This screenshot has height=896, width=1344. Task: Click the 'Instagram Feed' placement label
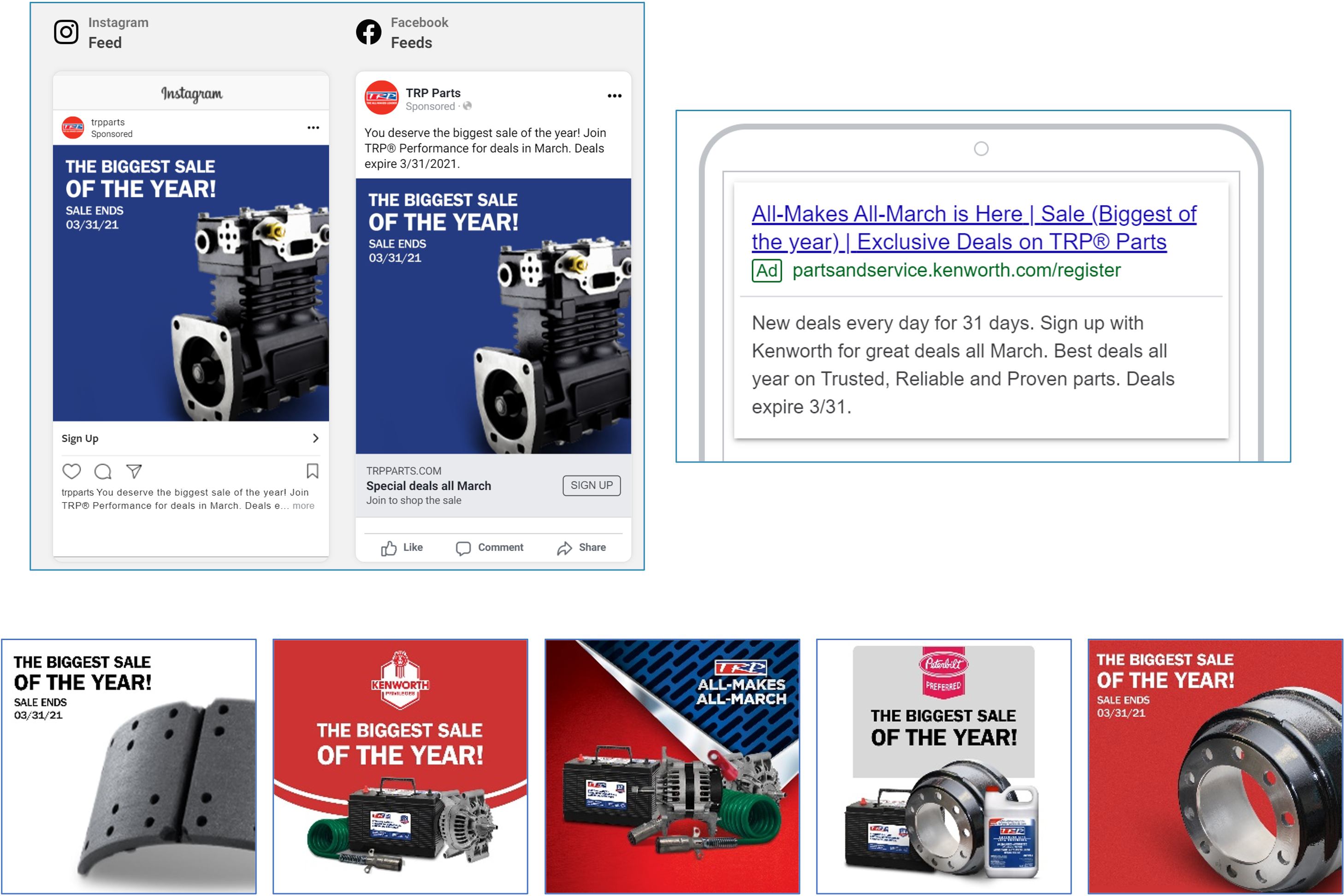(x=118, y=33)
